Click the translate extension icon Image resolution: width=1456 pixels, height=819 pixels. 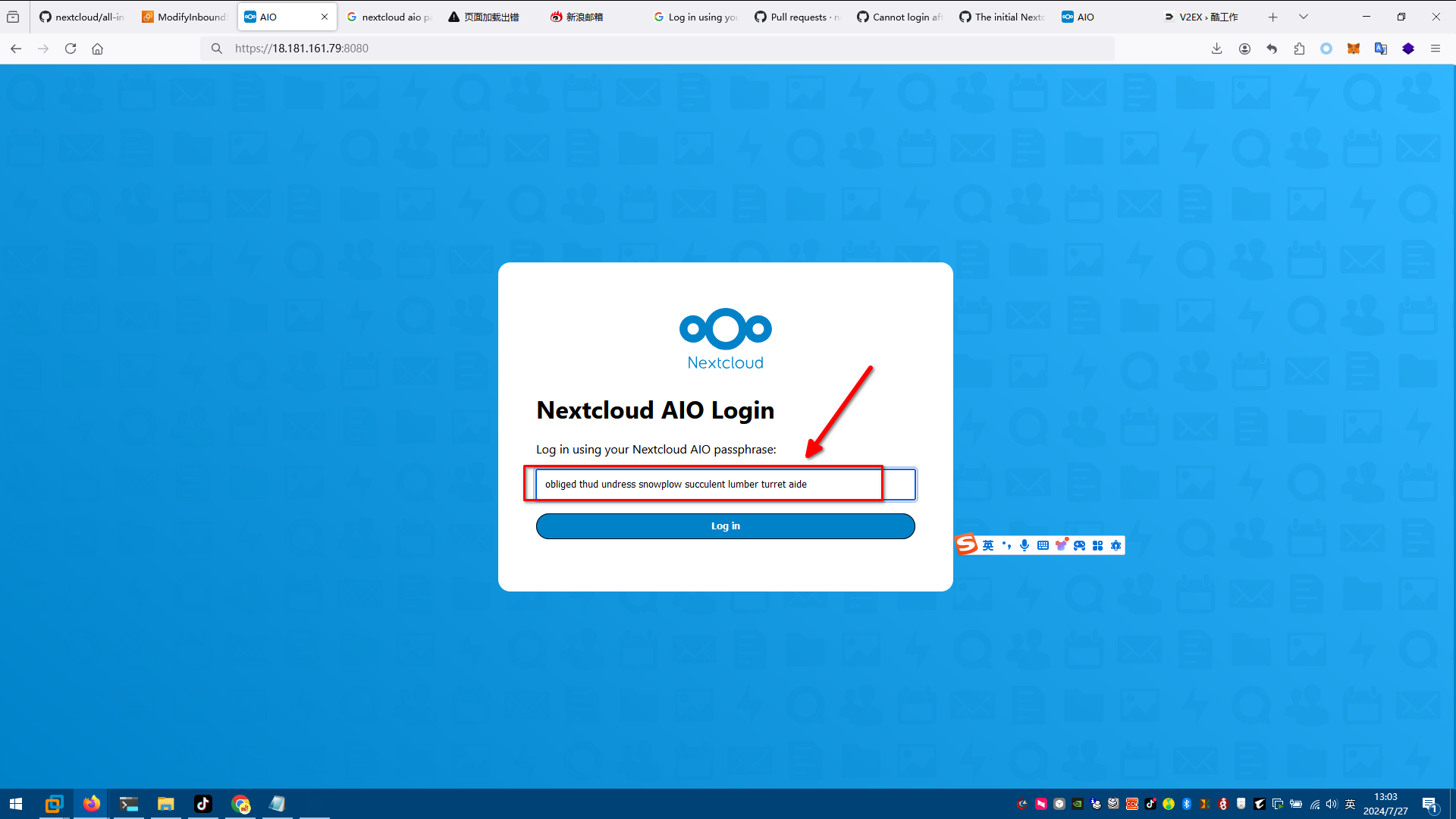(1380, 49)
